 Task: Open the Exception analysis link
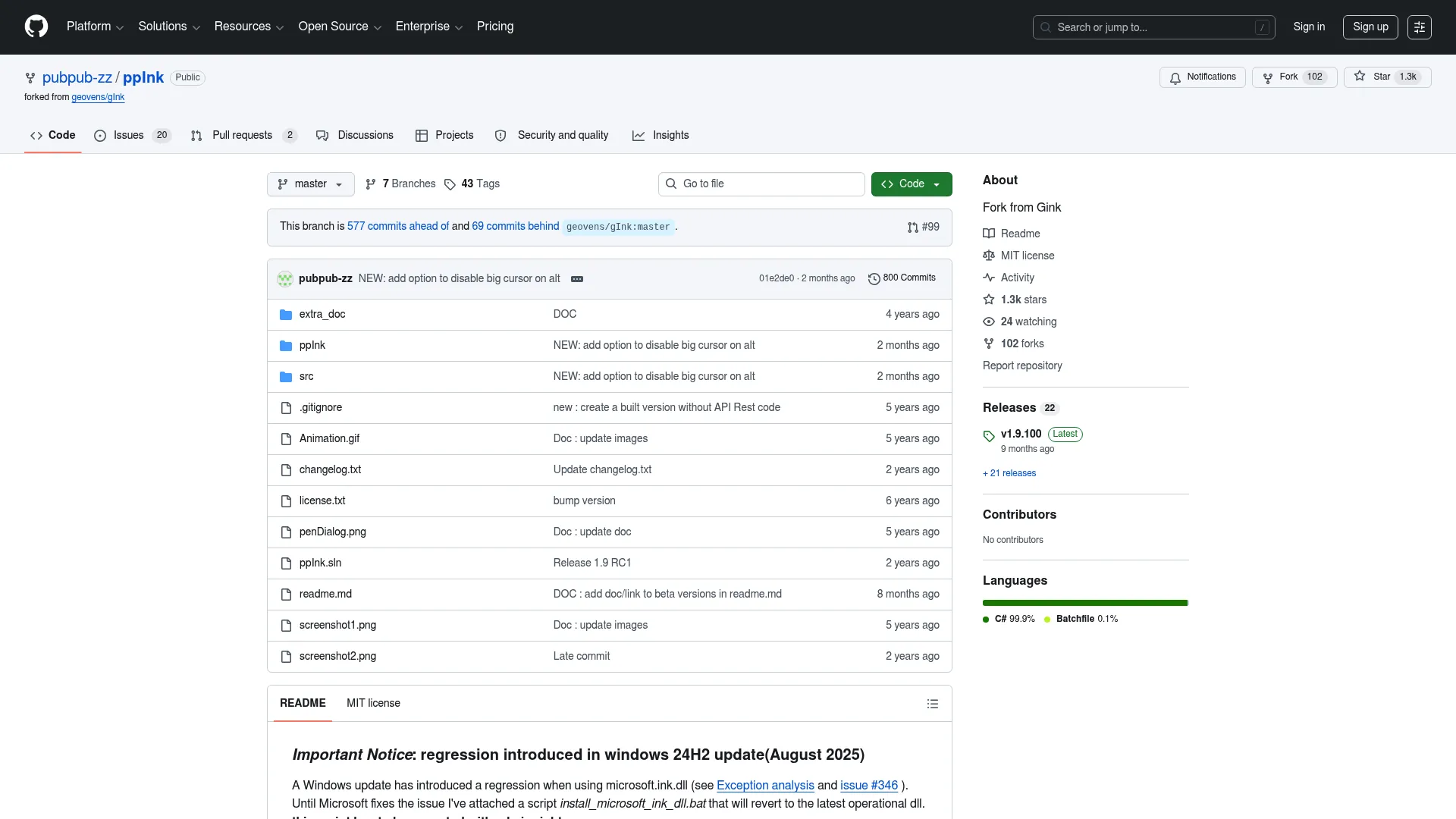tap(765, 786)
